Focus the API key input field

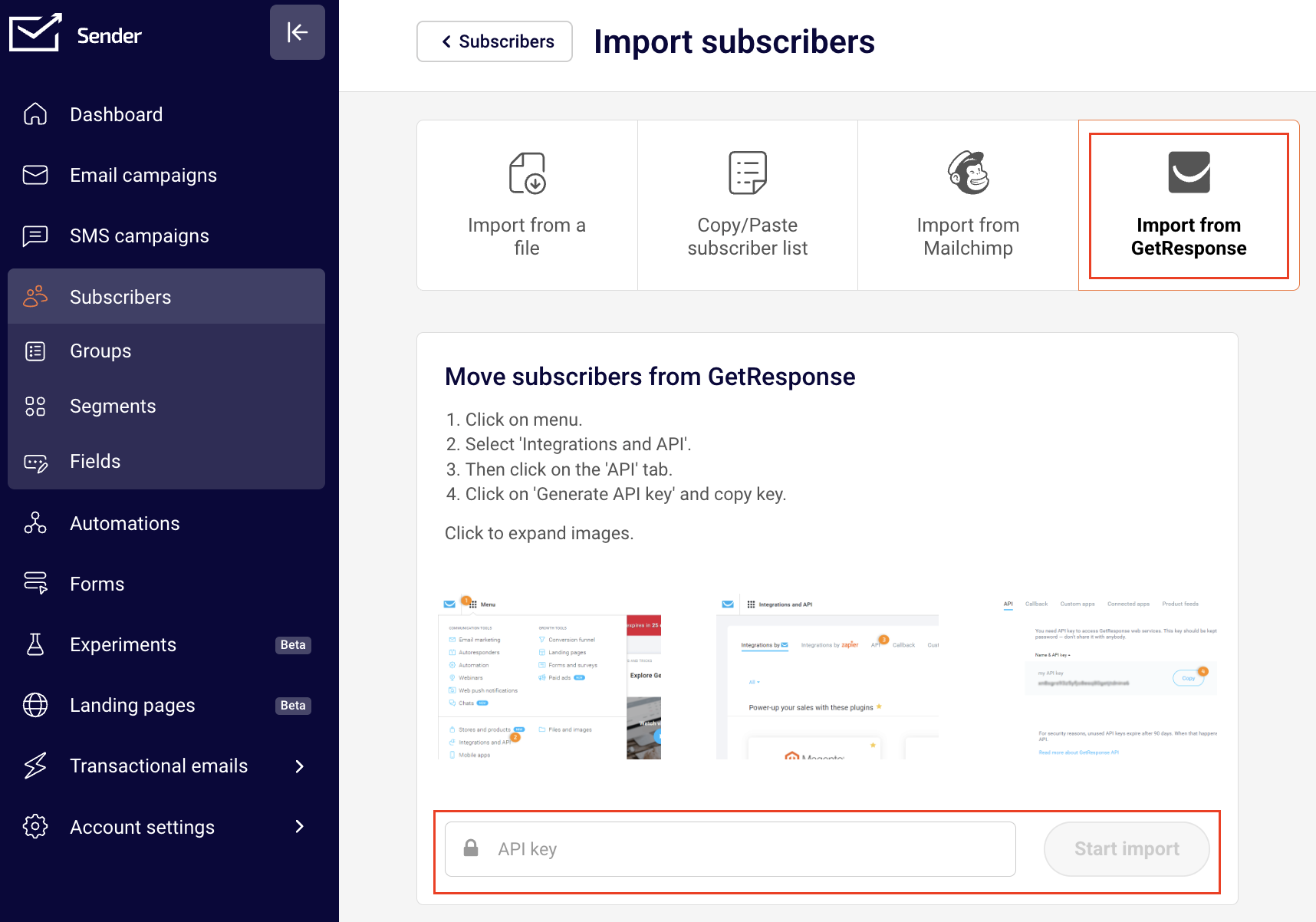coord(744,849)
